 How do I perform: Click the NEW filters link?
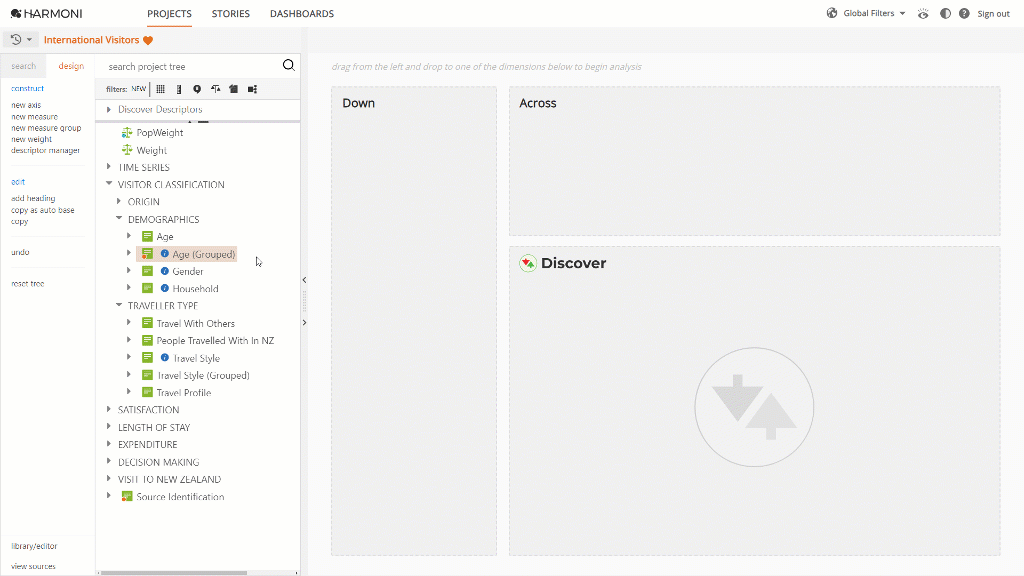coord(138,89)
